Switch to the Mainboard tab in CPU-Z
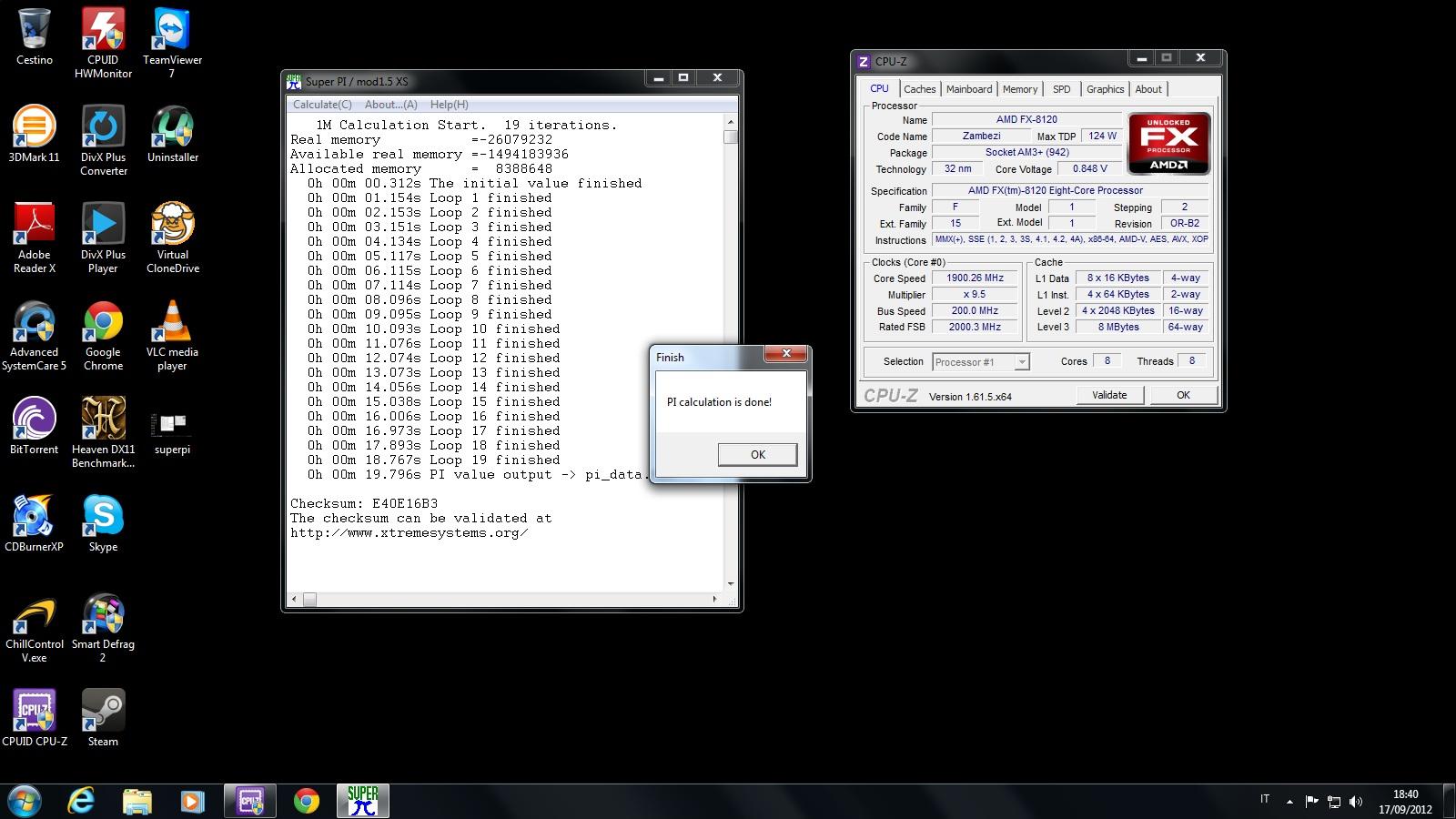The image size is (1456, 819). click(x=969, y=89)
